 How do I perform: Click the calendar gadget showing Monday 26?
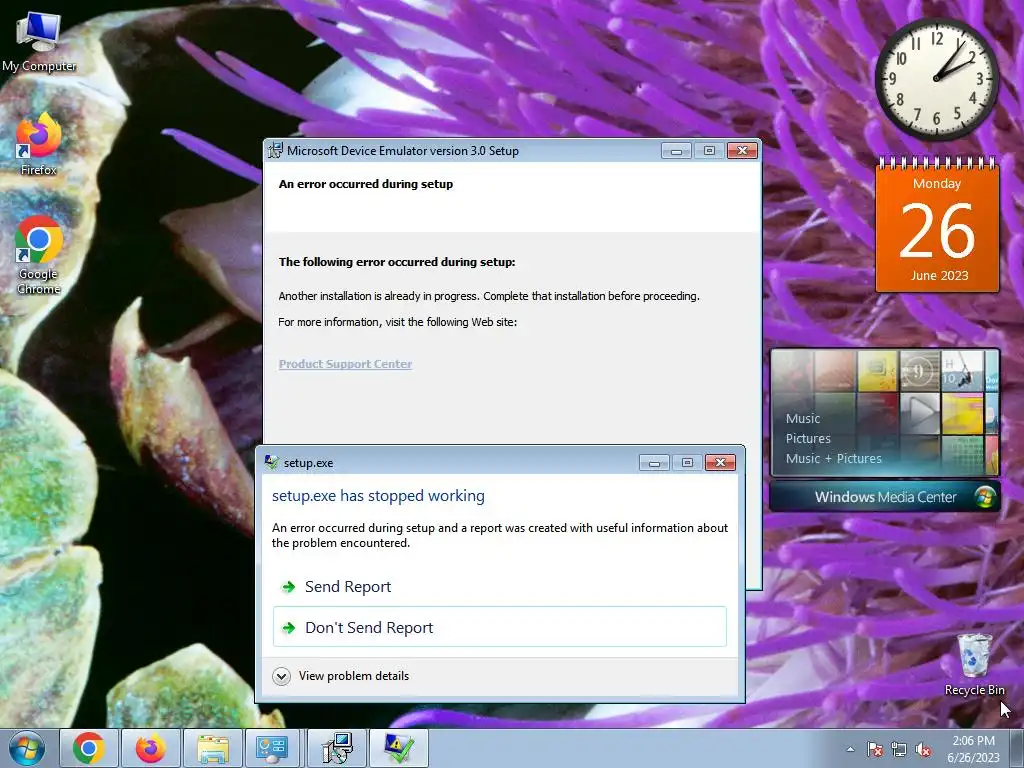pyautogui.click(x=937, y=225)
